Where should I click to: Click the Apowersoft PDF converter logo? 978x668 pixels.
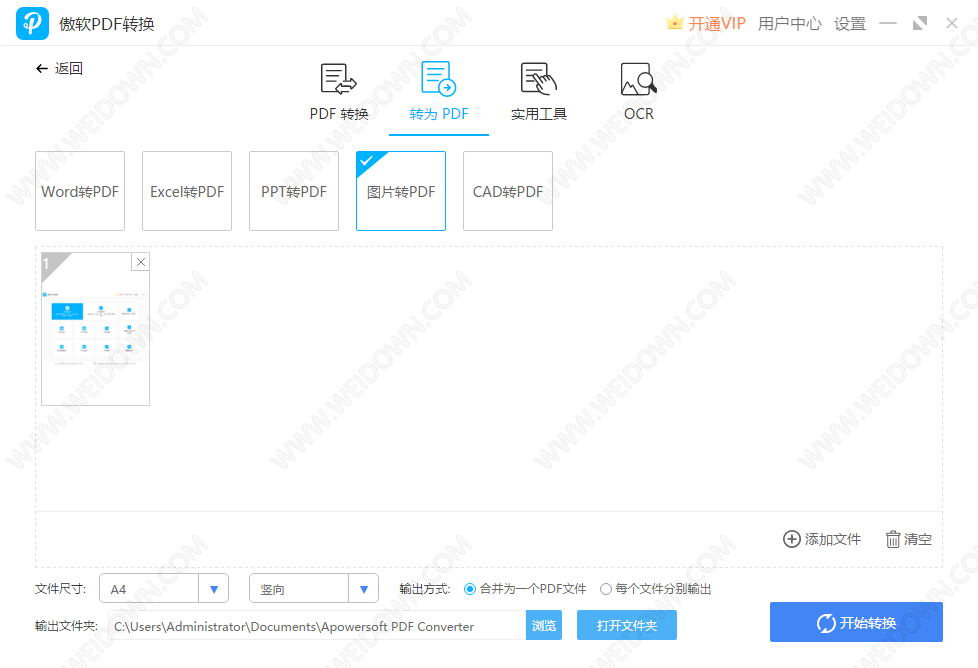[x=32, y=24]
